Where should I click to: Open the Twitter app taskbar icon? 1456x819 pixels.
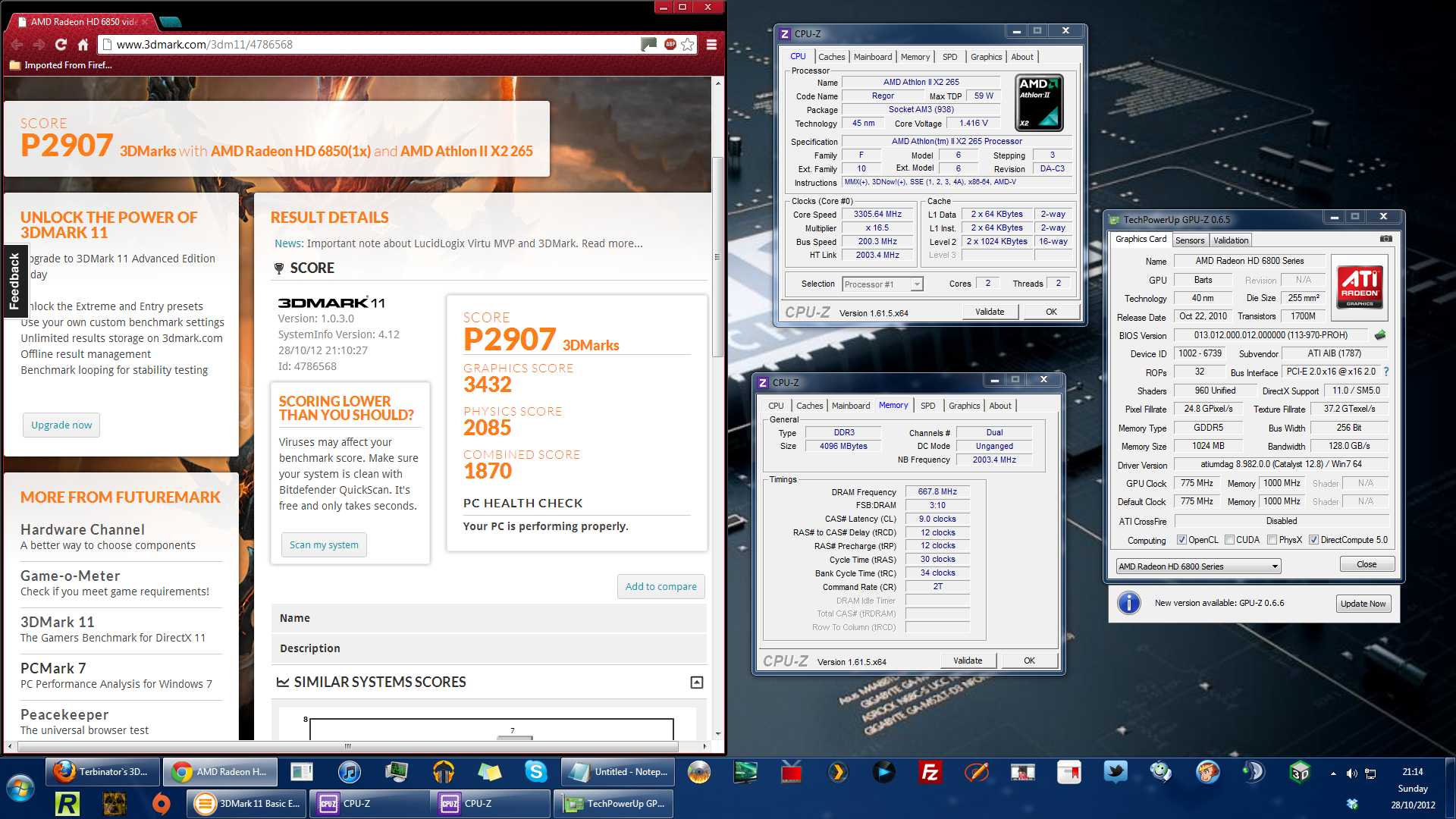click(x=1116, y=772)
